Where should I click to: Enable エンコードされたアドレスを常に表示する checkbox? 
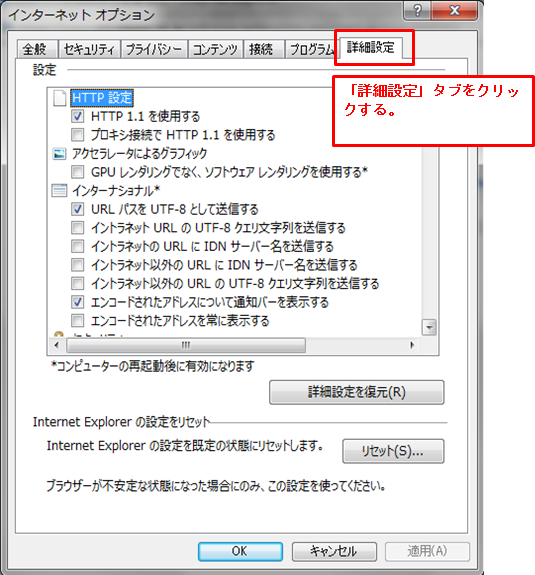pos(77,321)
